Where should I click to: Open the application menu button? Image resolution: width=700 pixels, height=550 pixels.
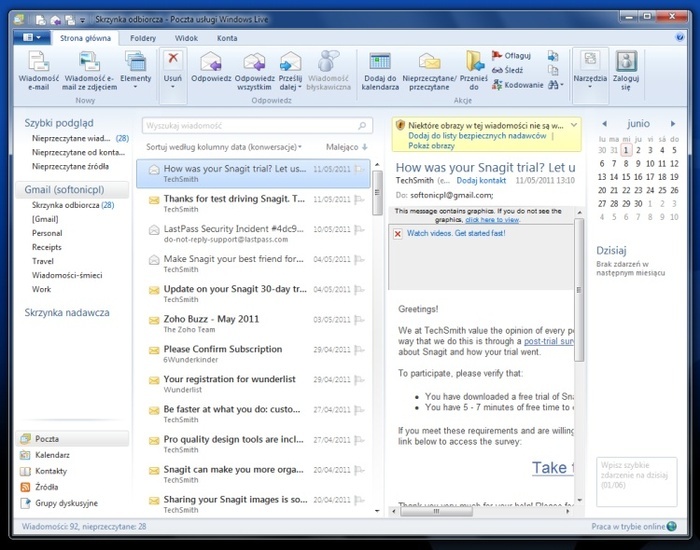click(x=31, y=38)
